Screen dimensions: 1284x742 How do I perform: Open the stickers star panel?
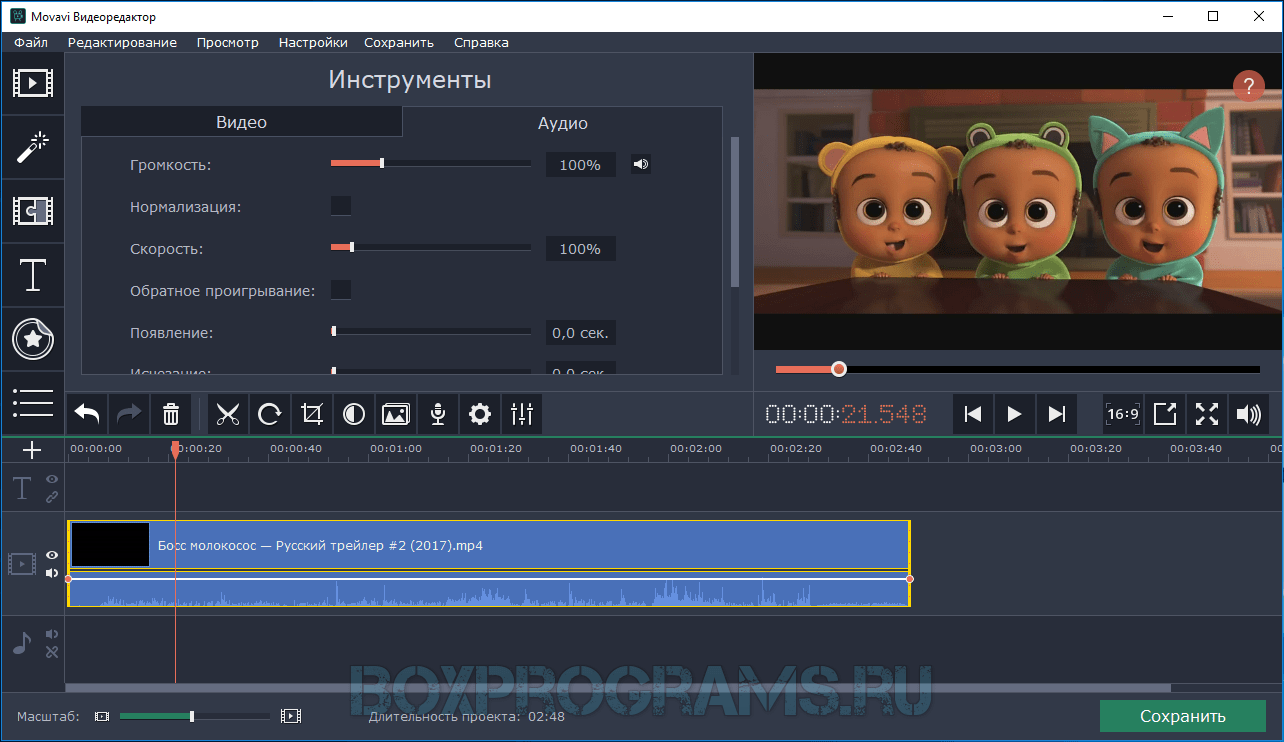(33, 340)
